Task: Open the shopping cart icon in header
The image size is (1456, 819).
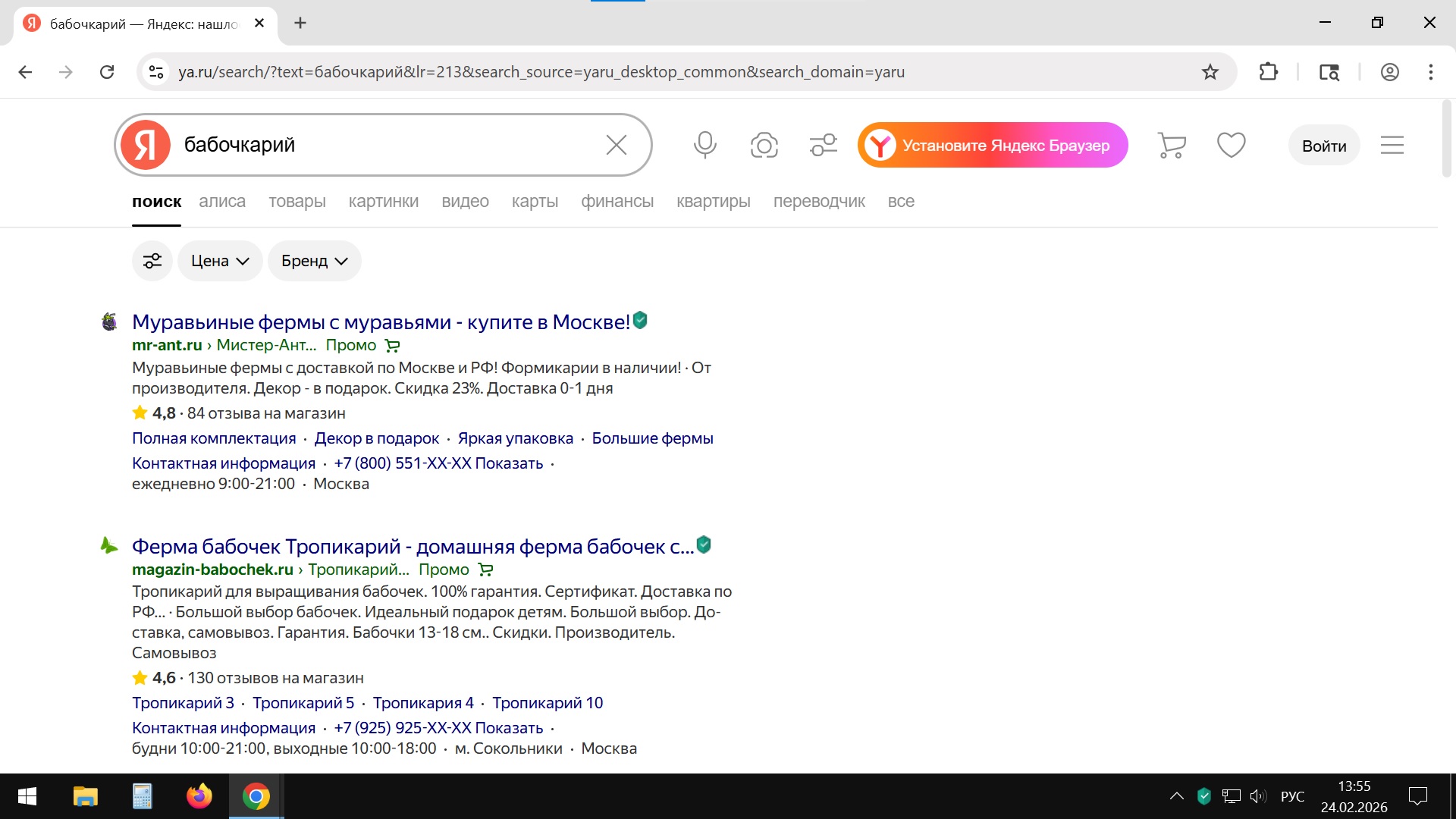Action: point(1172,145)
